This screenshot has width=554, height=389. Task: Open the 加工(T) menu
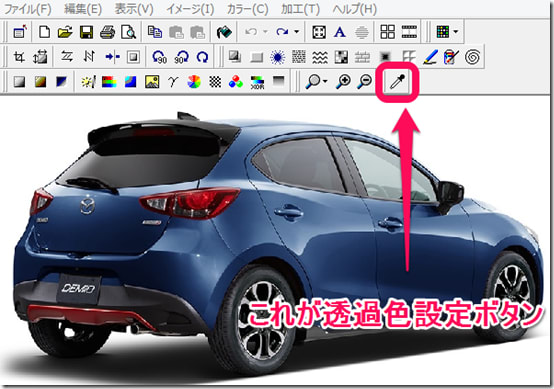(300, 9)
